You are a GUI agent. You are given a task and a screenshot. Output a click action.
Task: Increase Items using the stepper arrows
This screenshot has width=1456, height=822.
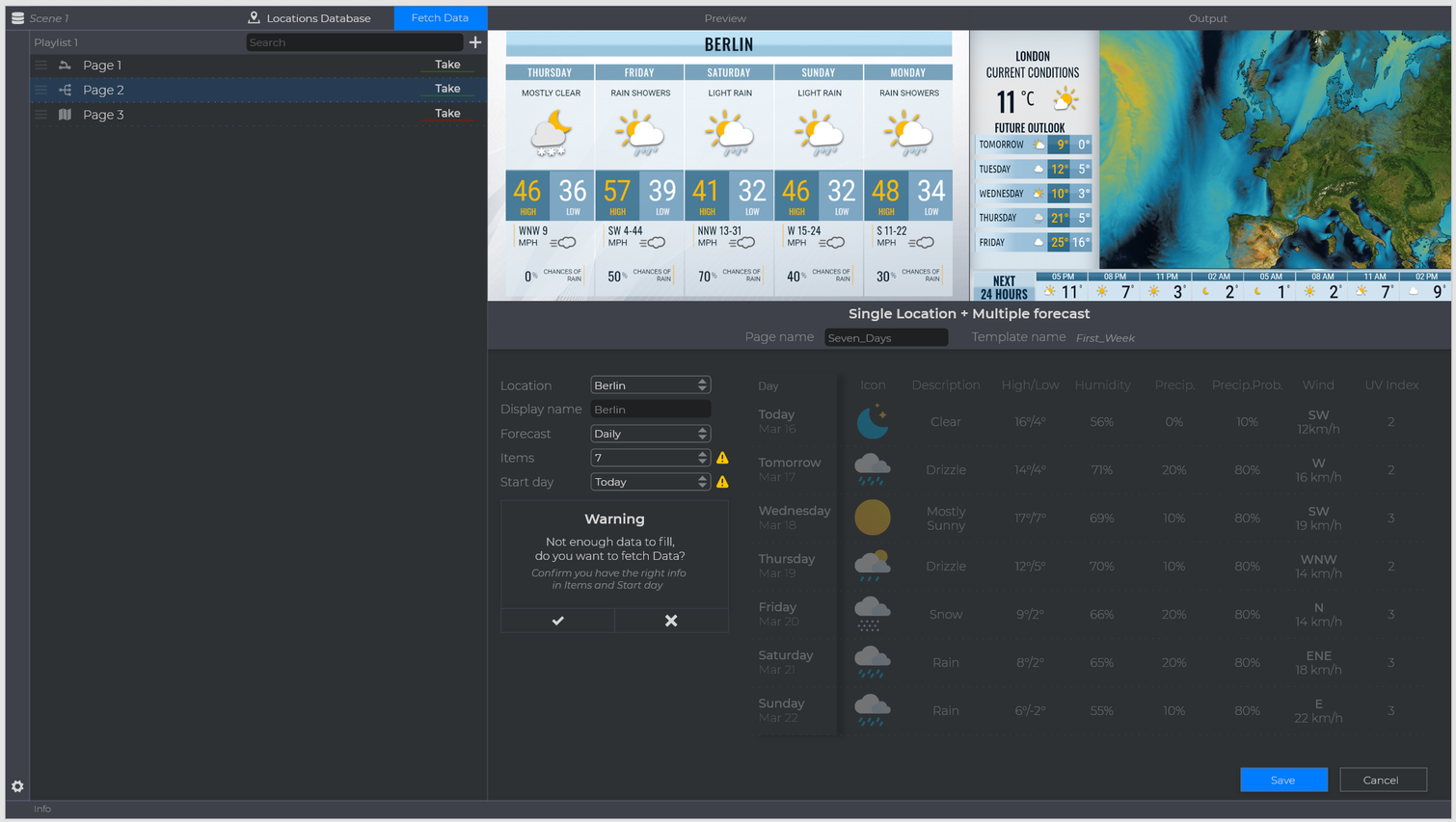point(703,454)
